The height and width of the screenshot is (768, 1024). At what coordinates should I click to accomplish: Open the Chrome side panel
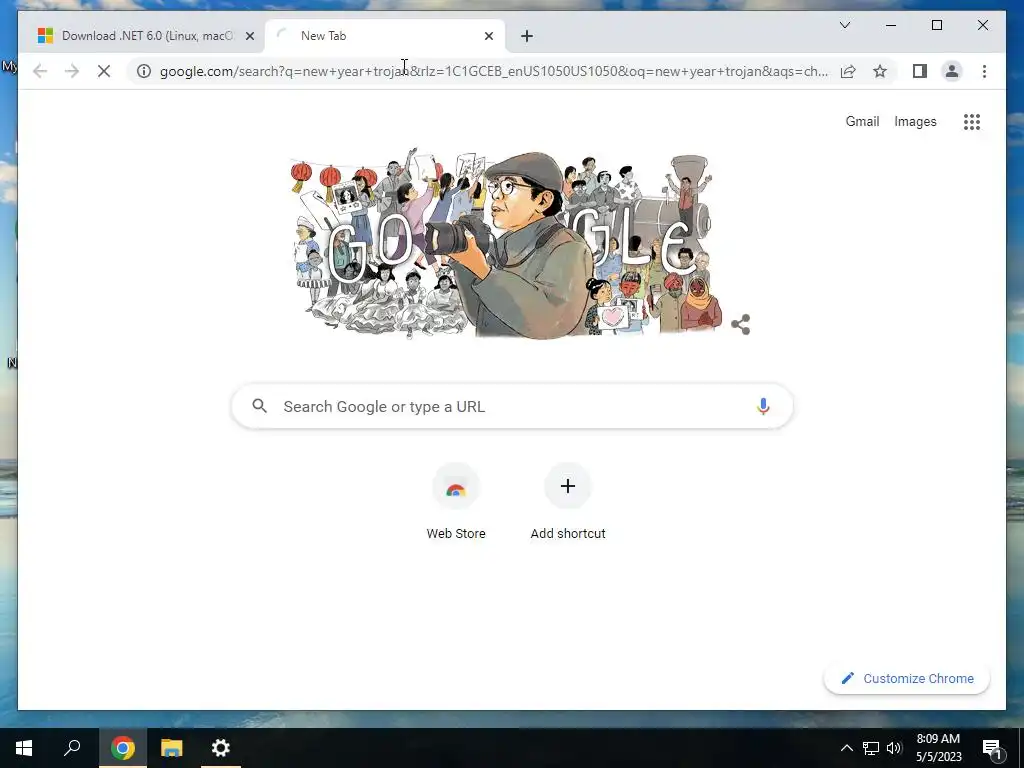point(920,71)
